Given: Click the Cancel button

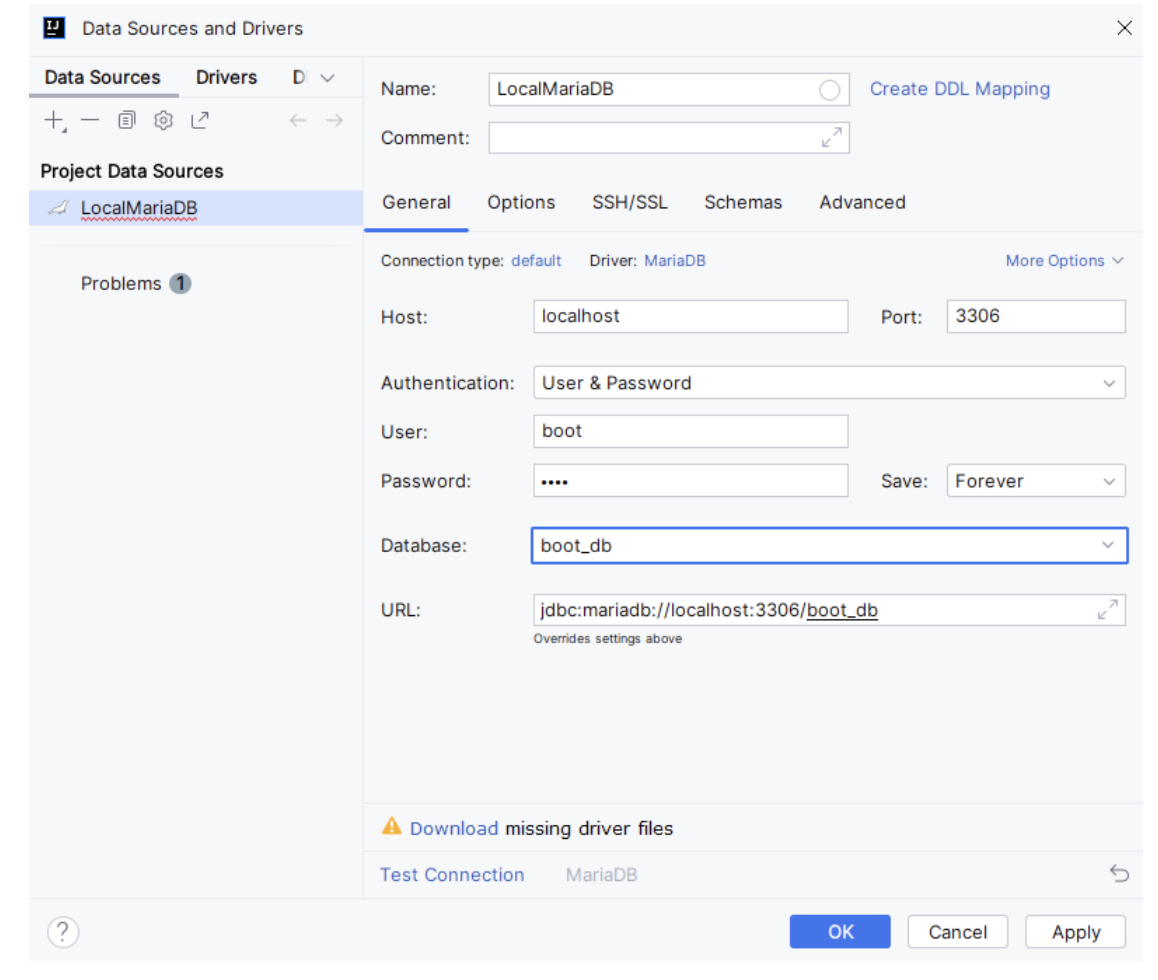Looking at the screenshot, I should coord(958,932).
